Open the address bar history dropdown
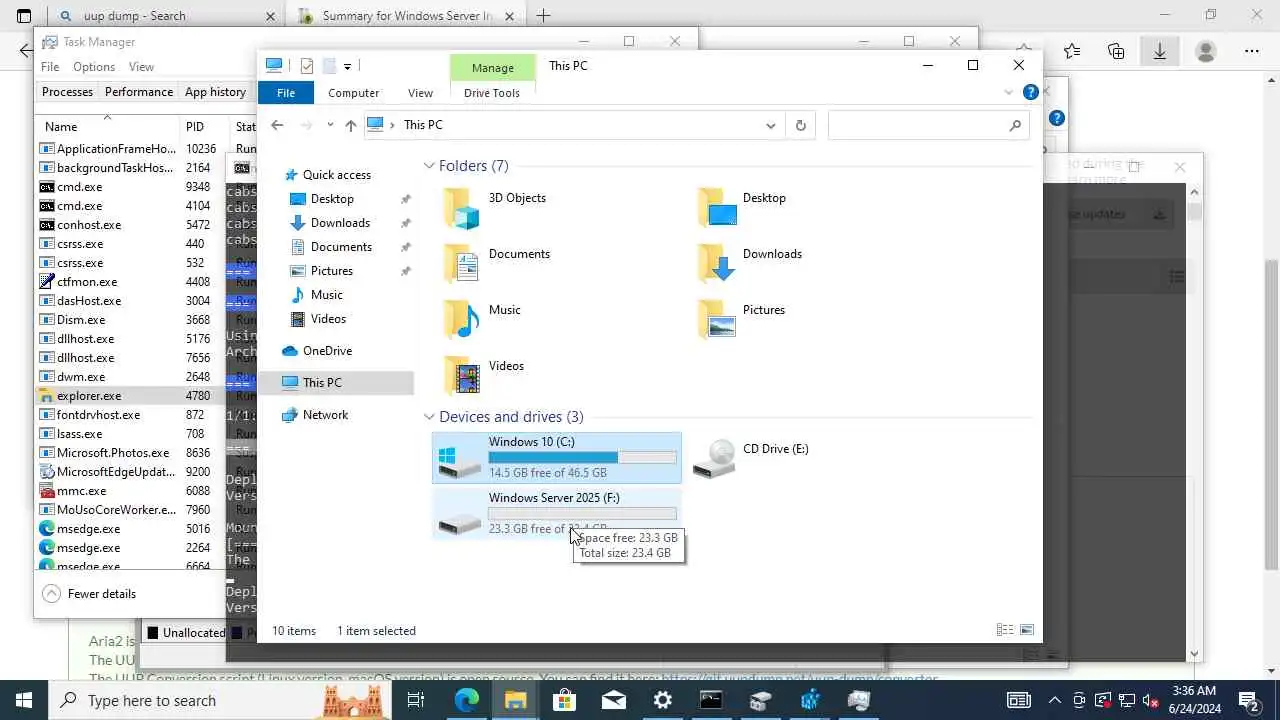 click(x=770, y=125)
